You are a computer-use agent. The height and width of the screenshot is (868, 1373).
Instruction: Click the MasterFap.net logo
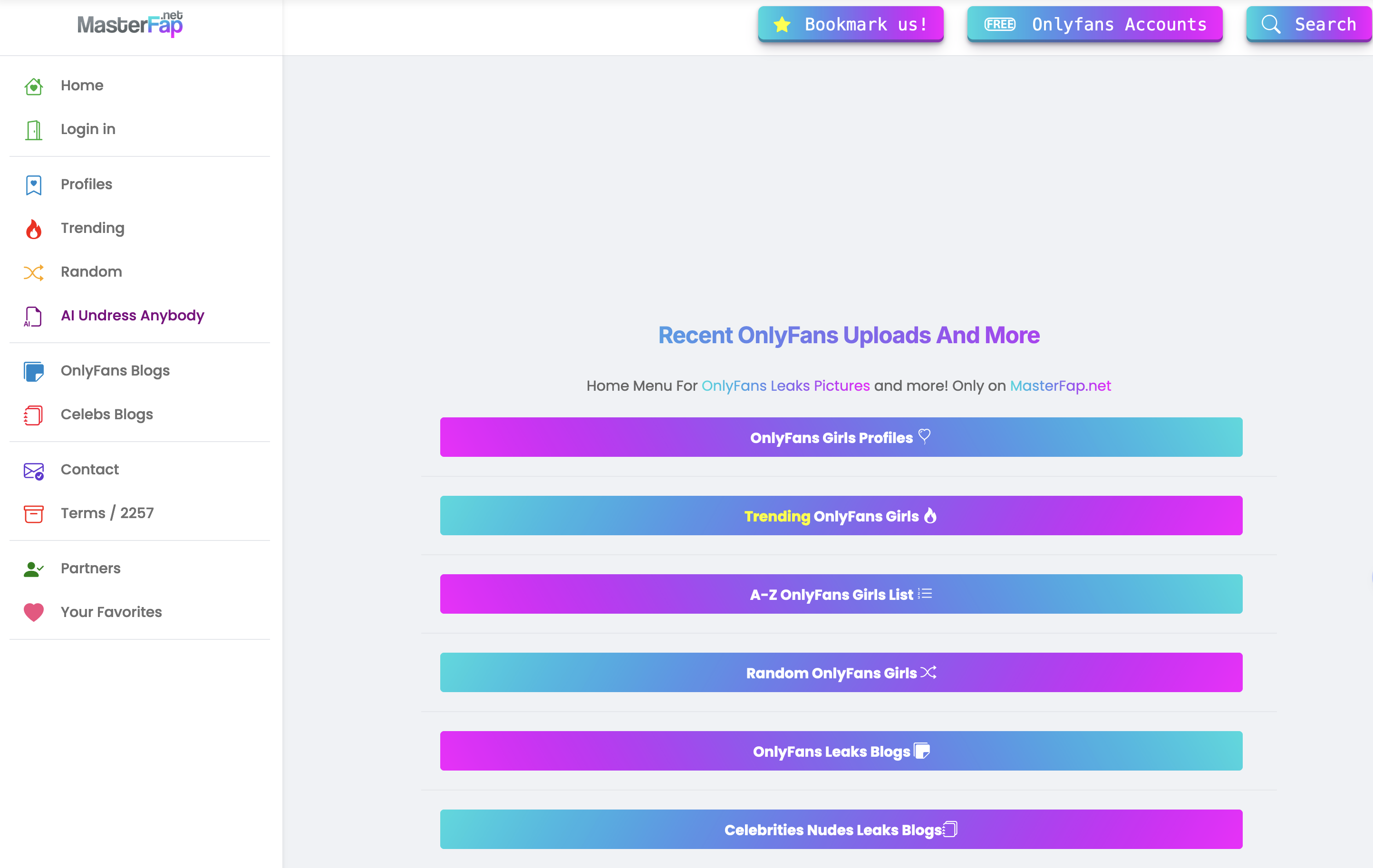tap(130, 24)
